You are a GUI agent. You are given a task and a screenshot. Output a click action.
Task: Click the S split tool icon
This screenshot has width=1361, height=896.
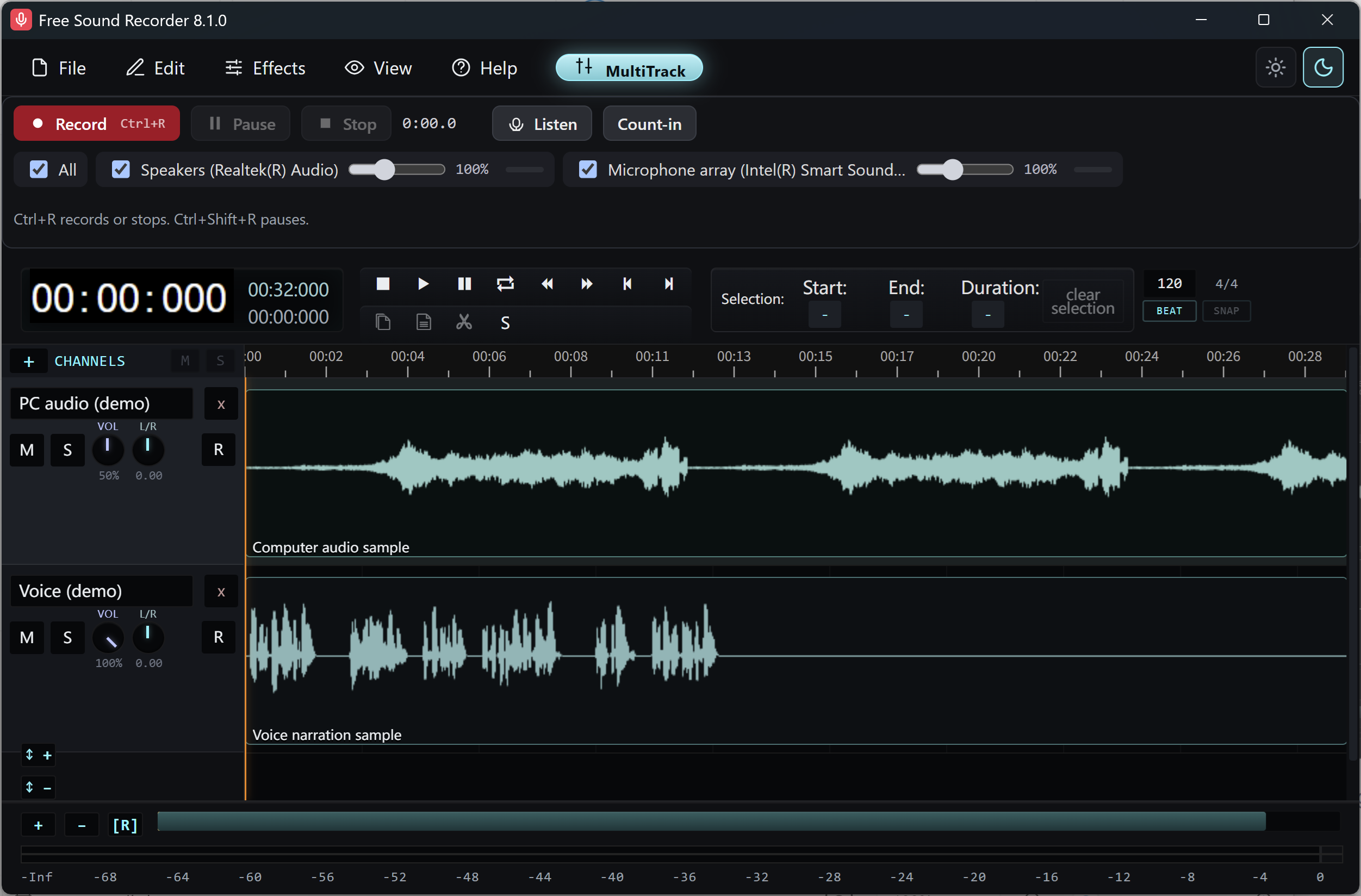pos(505,323)
